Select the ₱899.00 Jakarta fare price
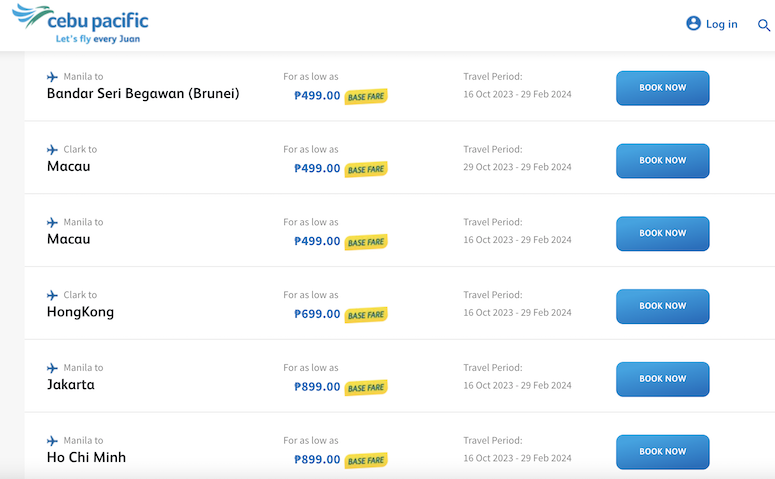The width and height of the screenshot is (775, 479). click(x=317, y=387)
